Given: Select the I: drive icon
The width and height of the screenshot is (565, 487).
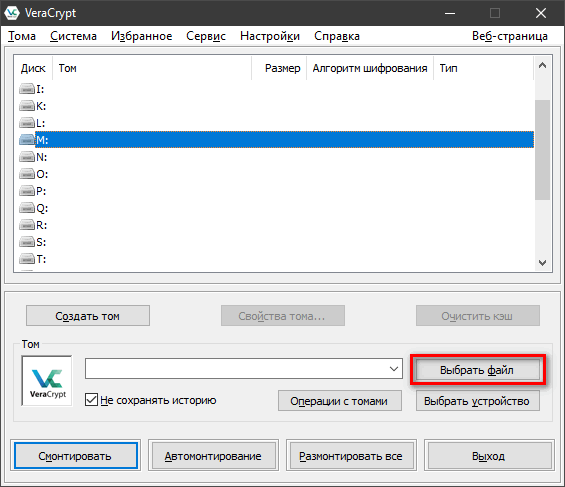Looking at the screenshot, I should [27, 89].
